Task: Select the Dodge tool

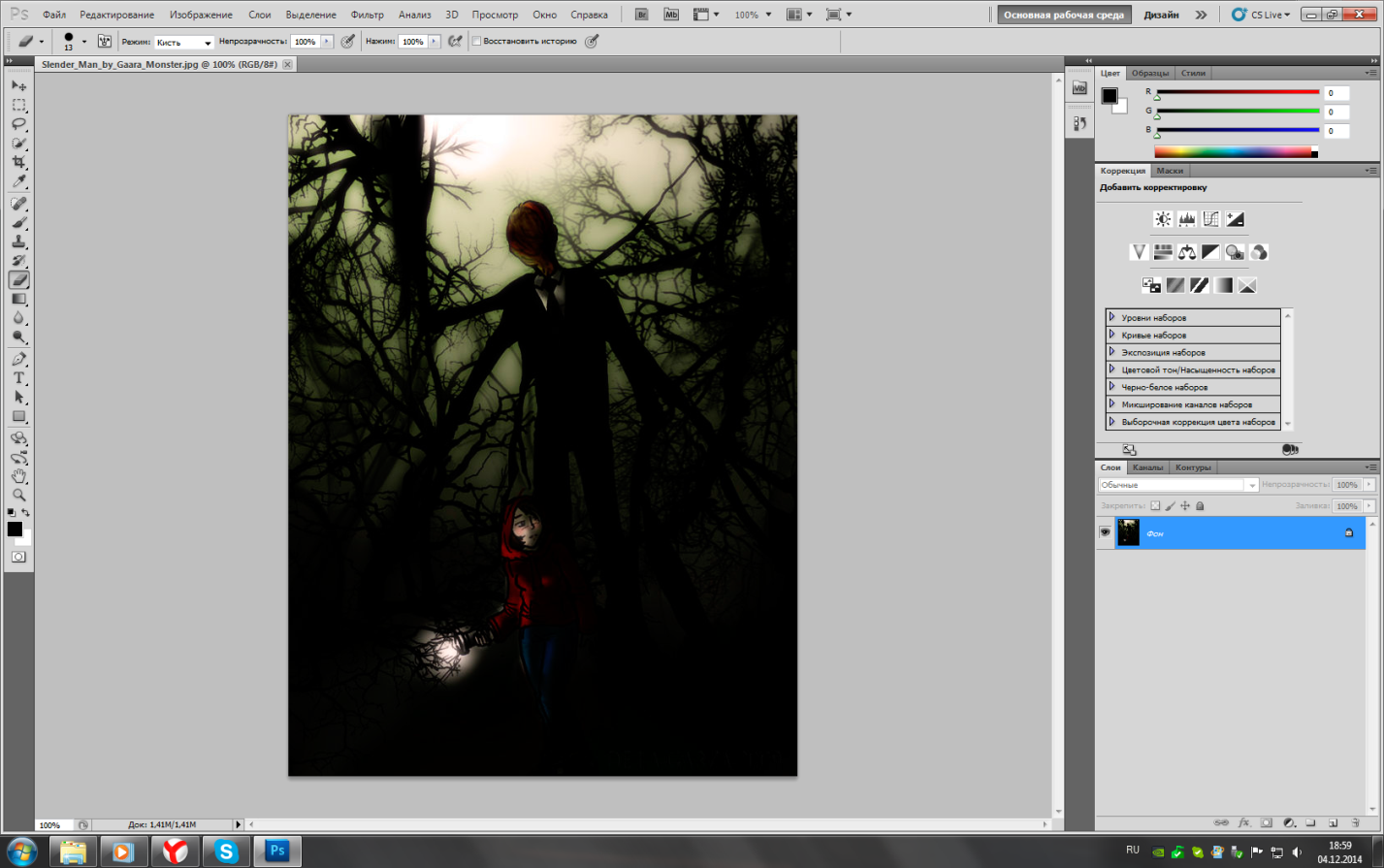Action: (18, 338)
